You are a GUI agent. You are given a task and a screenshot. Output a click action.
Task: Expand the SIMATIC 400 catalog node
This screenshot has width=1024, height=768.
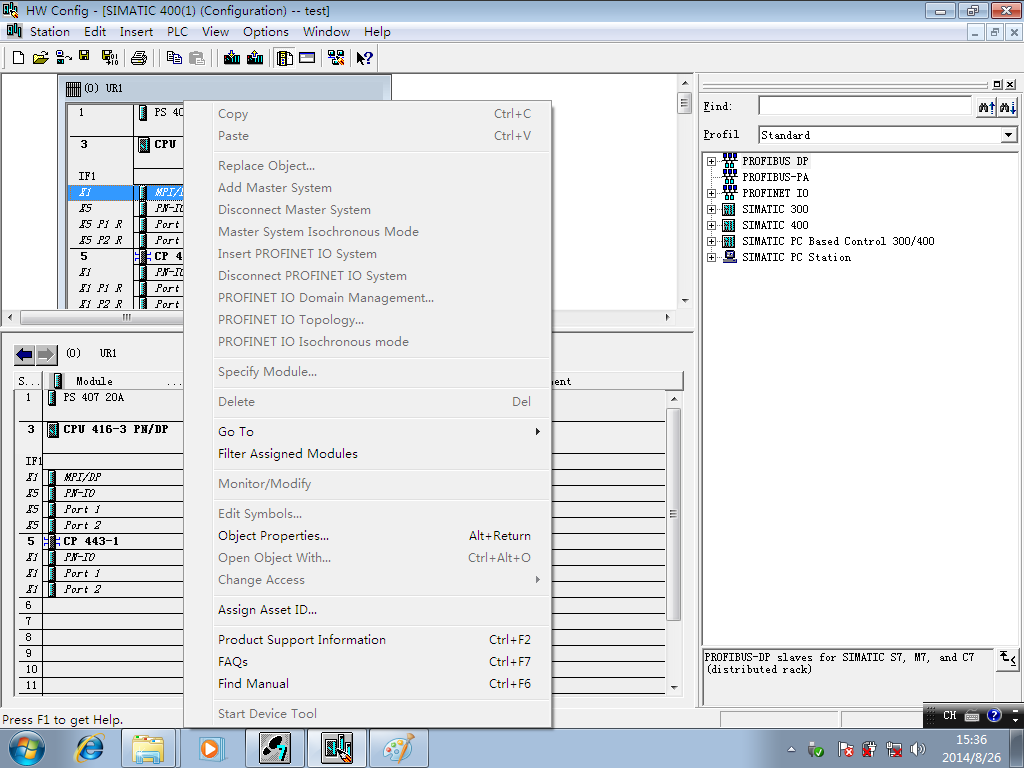(x=711, y=225)
